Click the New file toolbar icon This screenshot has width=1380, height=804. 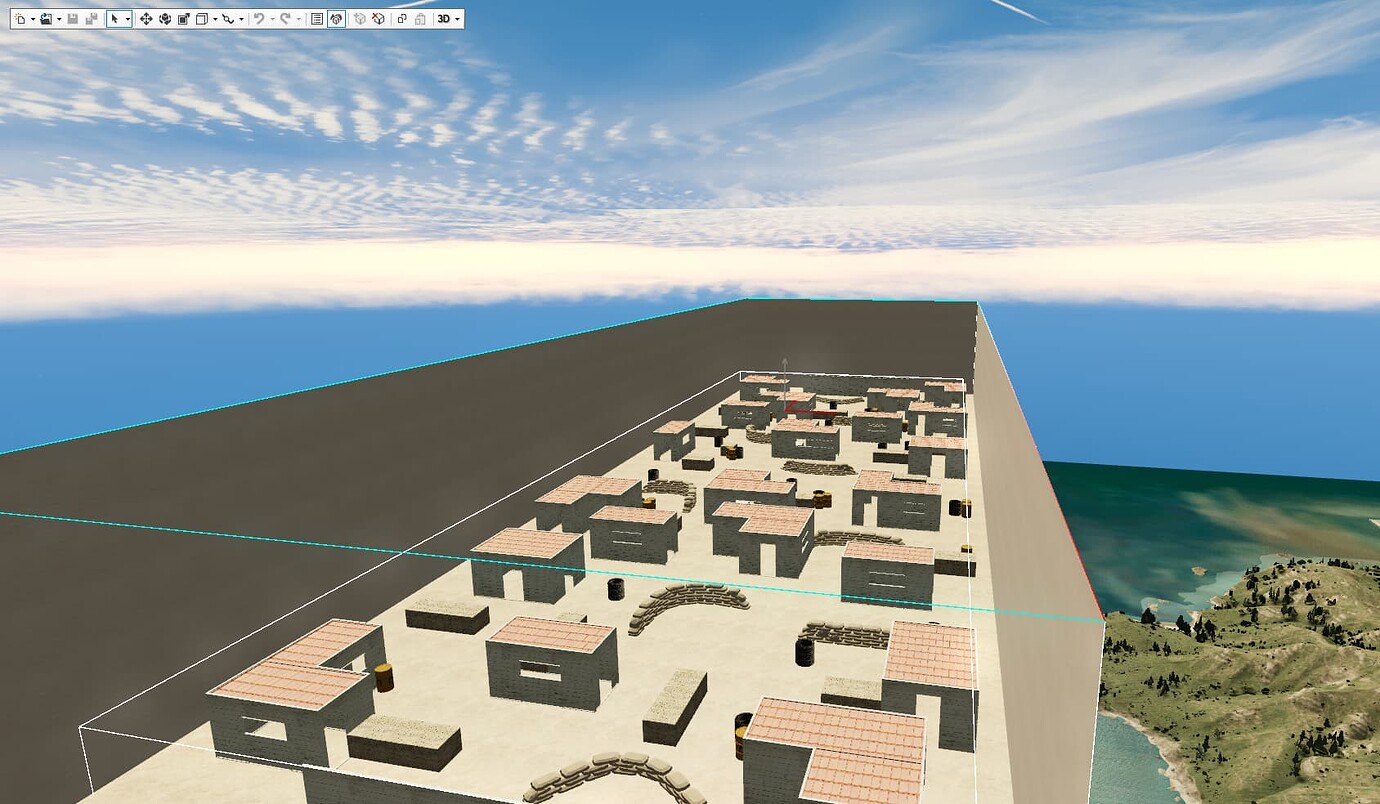[20, 19]
